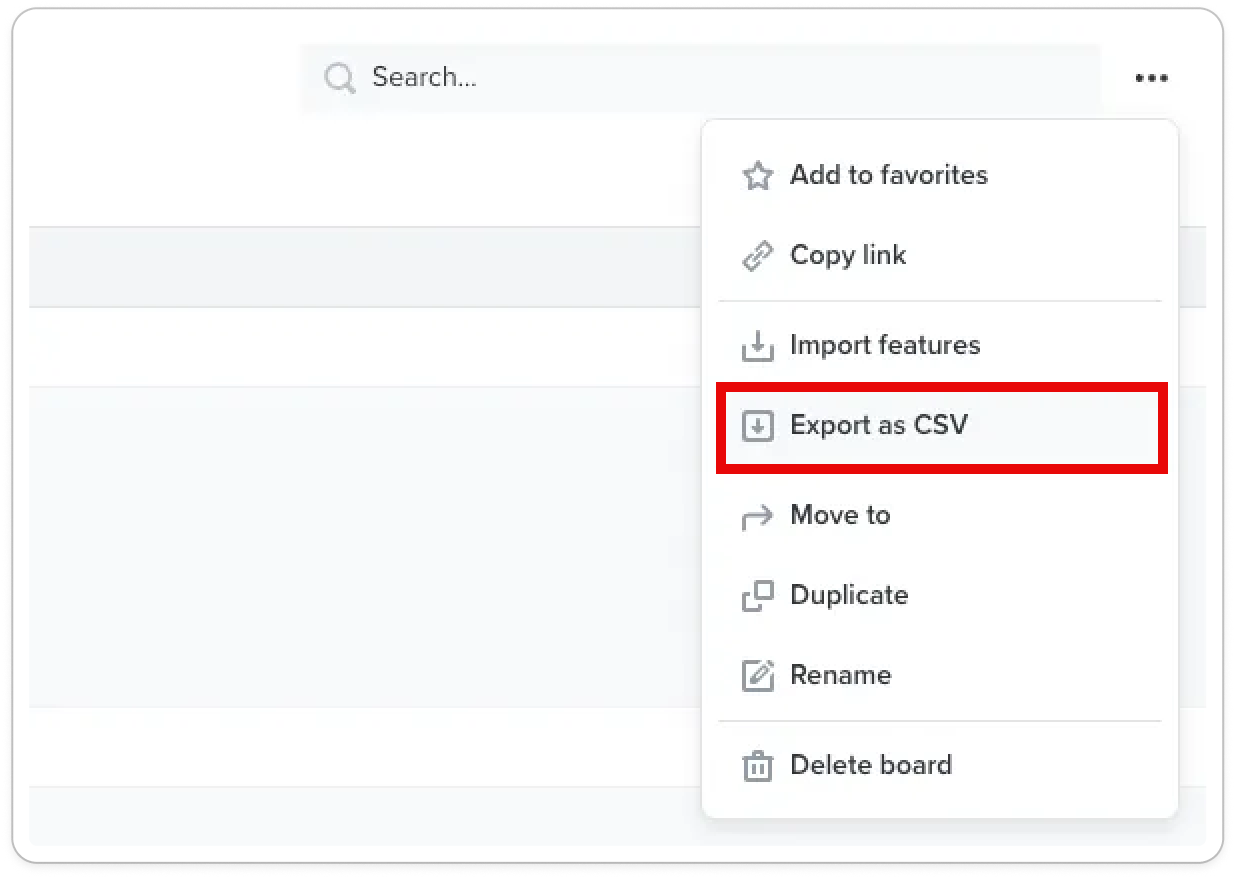The height and width of the screenshot is (878, 1234).
Task: Click the overlapping squares icon beside Duplicate
Action: click(757, 596)
